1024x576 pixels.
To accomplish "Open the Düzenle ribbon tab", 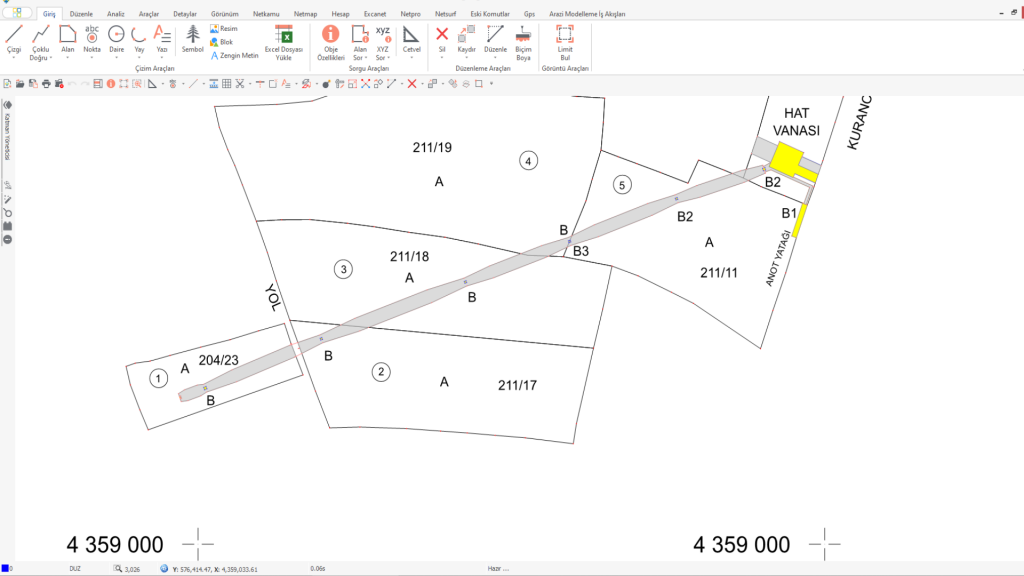I will [x=82, y=15].
